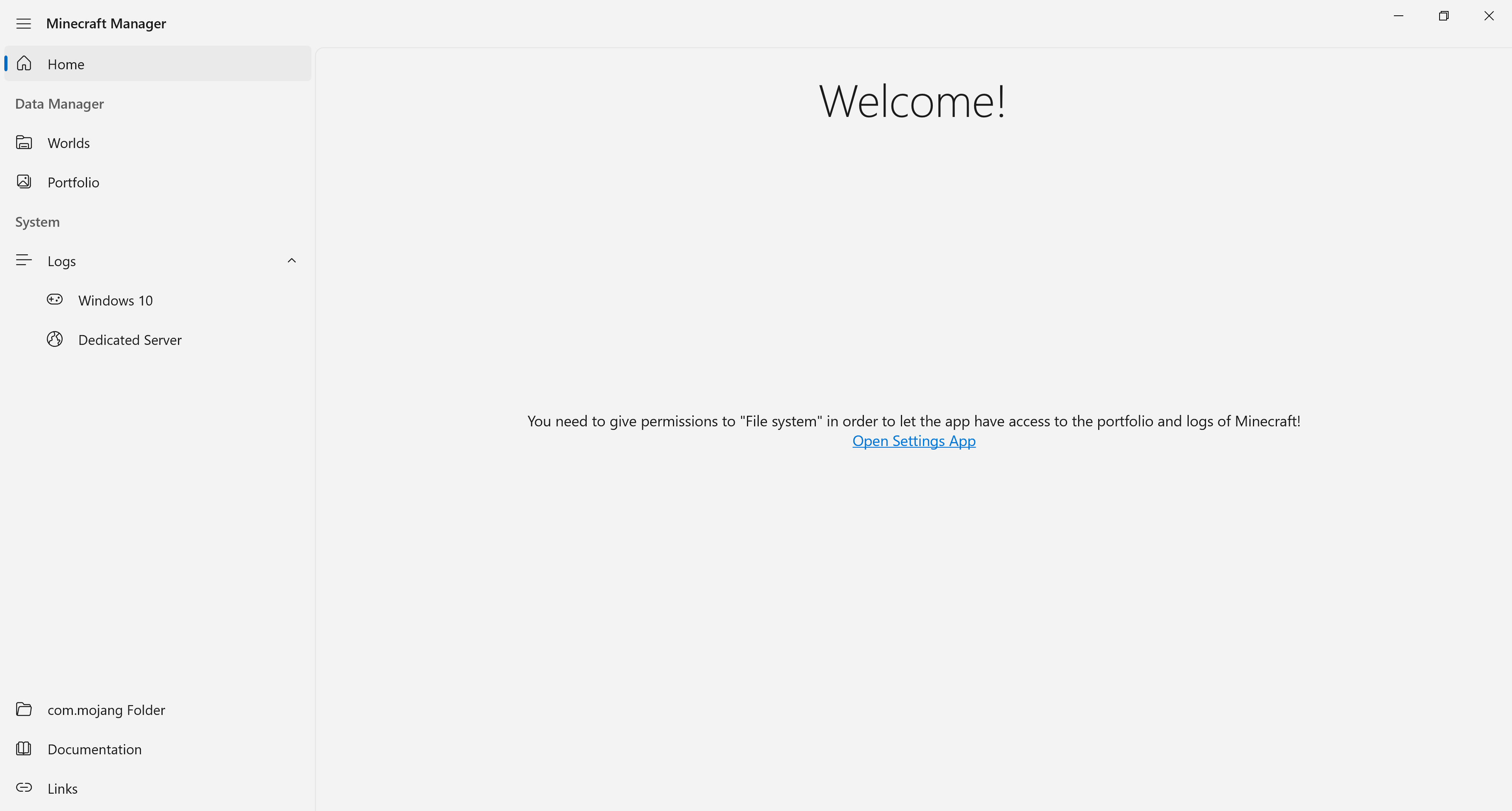Click the Documentation book icon
This screenshot has height=811, width=1512.
click(x=24, y=749)
